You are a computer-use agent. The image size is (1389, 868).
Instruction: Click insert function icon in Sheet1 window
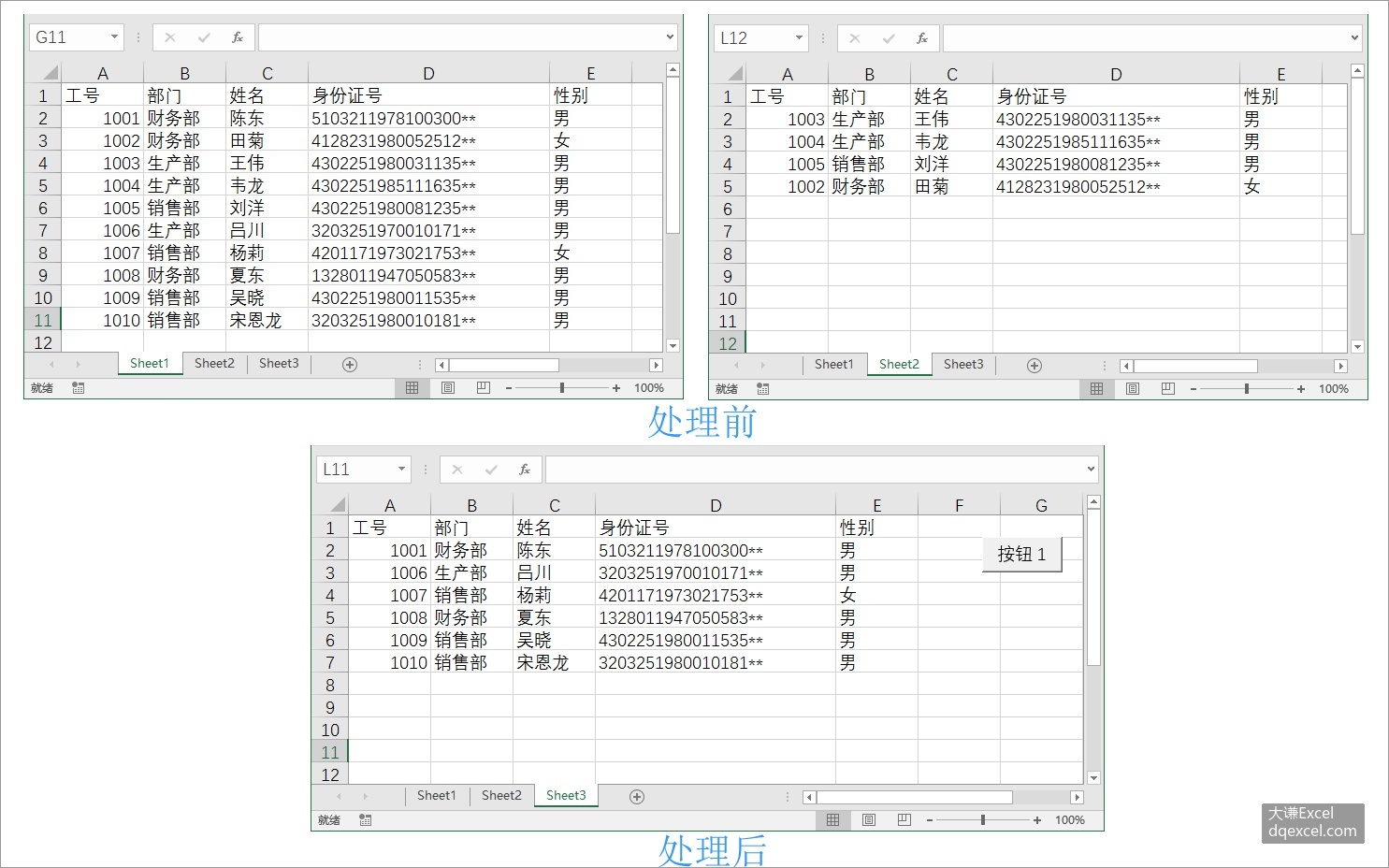pos(238,37)
